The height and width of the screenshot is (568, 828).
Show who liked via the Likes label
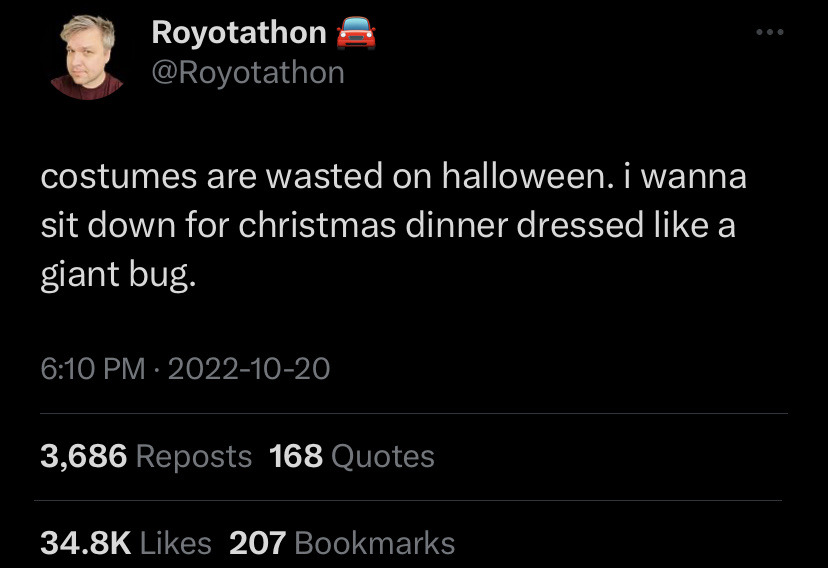point(176,543)
